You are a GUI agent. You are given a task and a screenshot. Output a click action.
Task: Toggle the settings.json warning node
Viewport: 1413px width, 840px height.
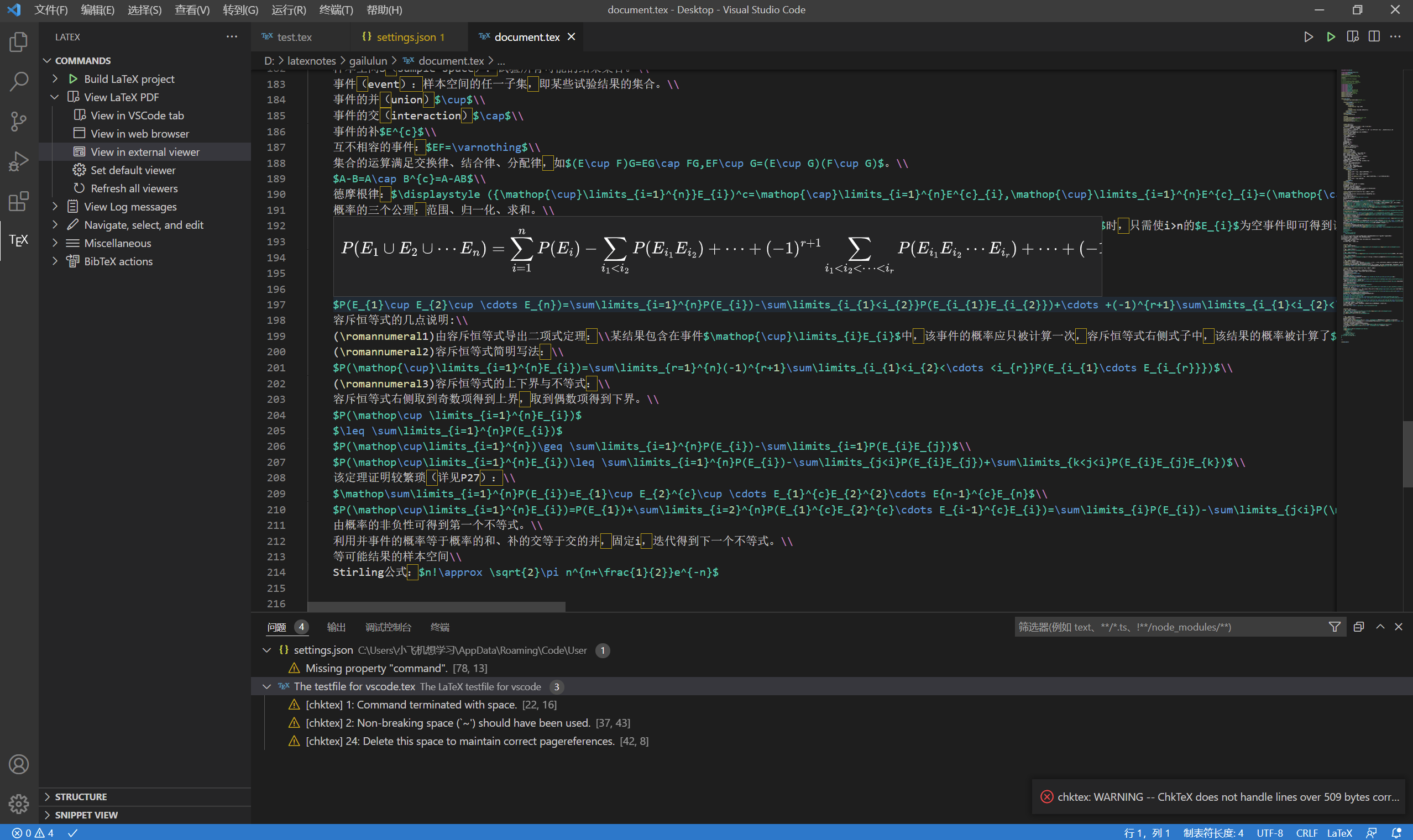pyautogui.click(x=266, y=650)
